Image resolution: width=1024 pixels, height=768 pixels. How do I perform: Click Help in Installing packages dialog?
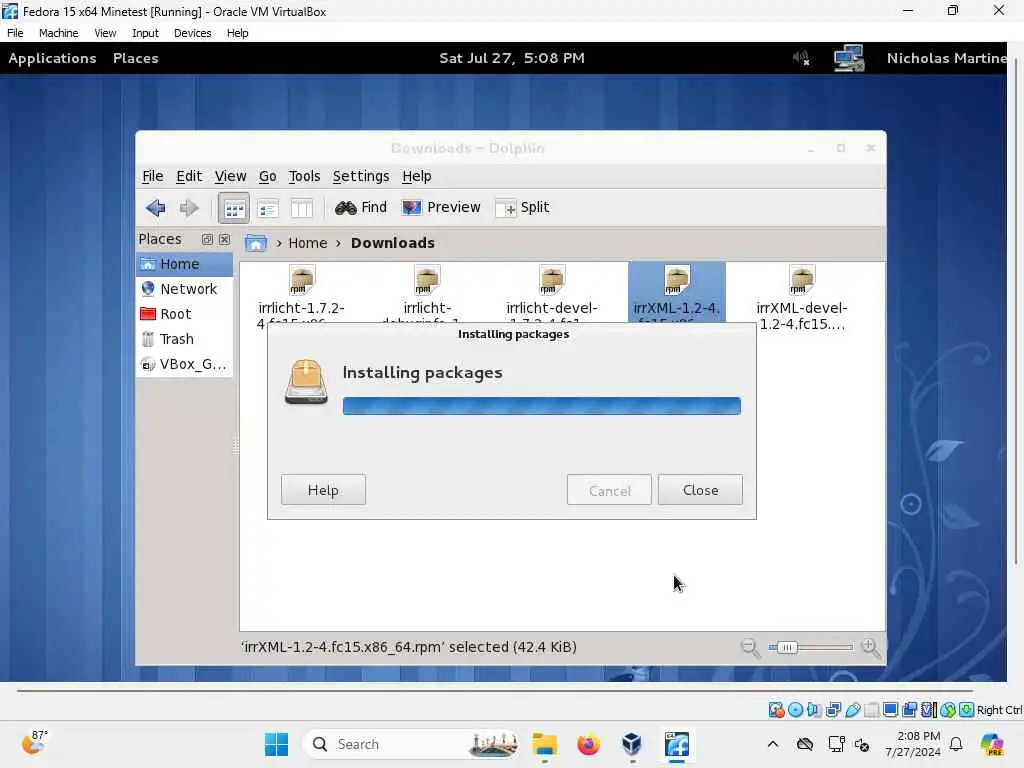323,490
